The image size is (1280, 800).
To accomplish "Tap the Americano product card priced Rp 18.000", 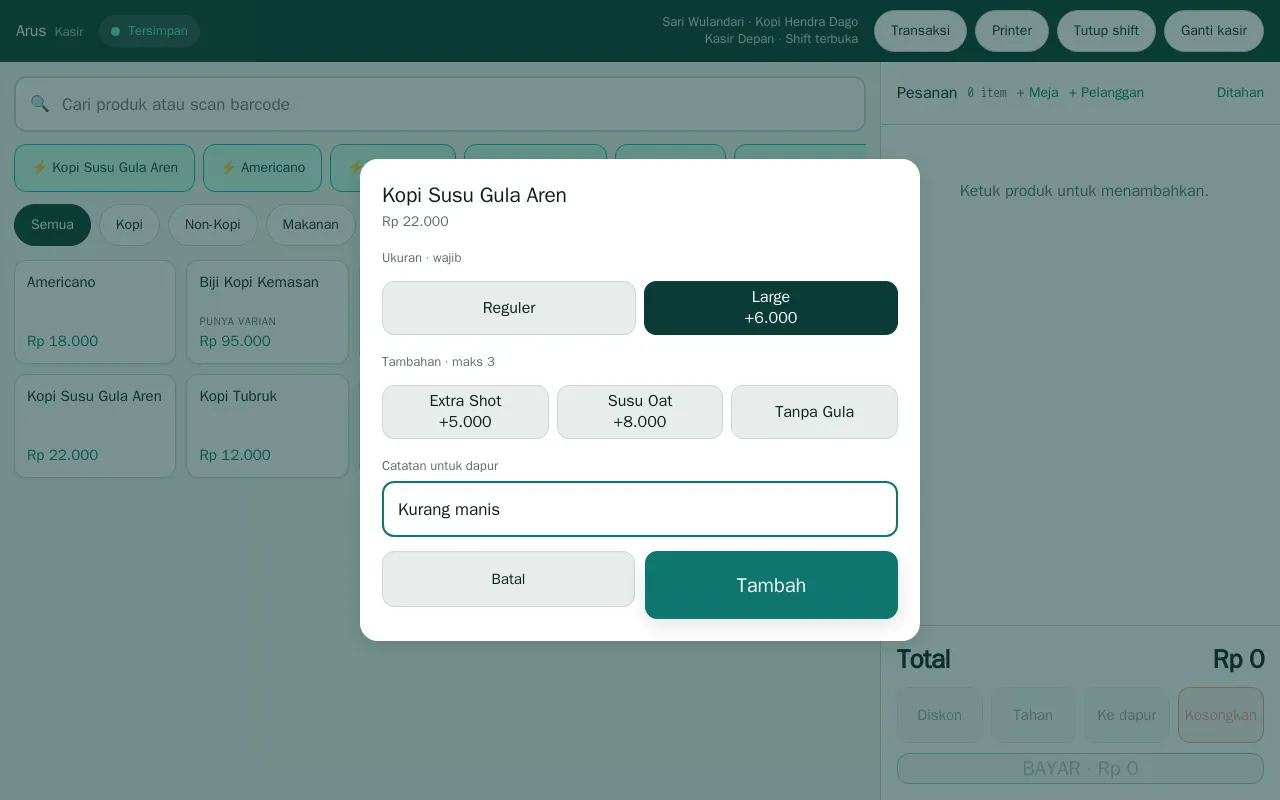I will pos(95,312).
